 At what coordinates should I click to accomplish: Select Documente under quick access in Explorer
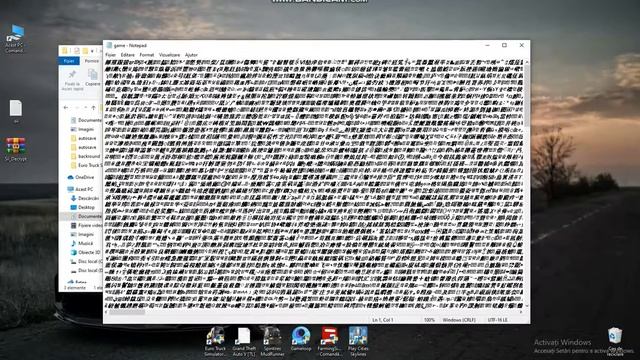coord(86,120)
